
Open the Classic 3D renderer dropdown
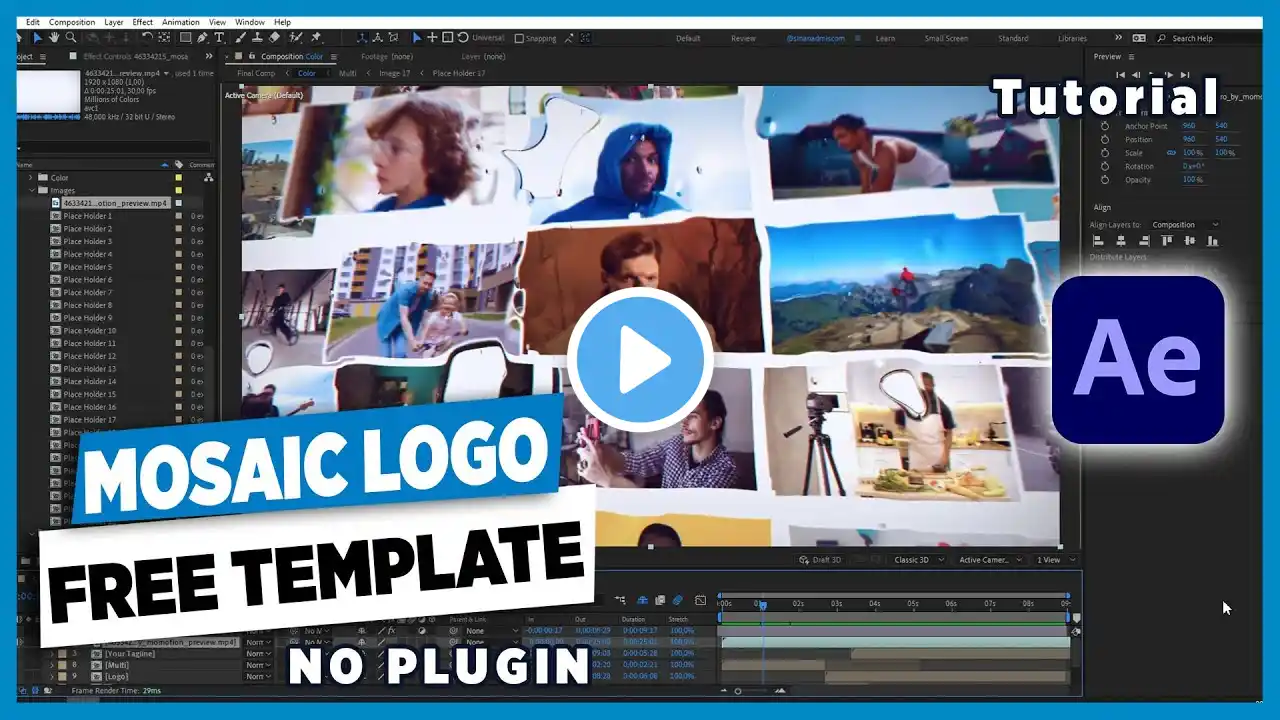coord(918,560)
